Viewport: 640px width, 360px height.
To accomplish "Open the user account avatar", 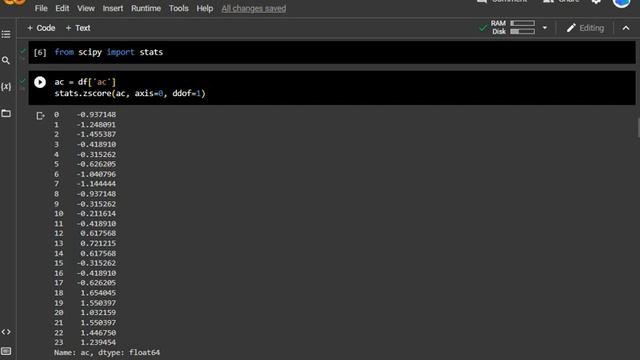I will (621, 3).
